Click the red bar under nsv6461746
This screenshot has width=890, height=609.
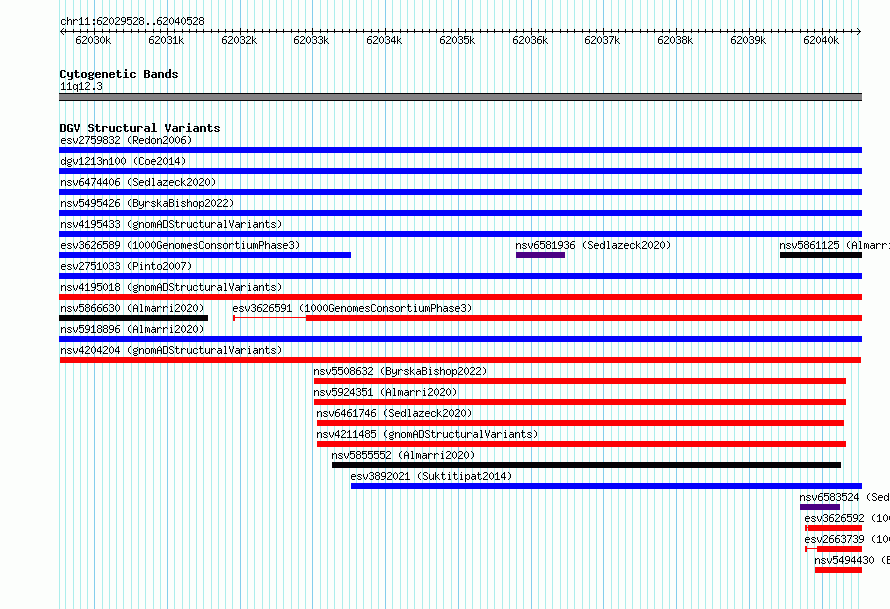[580, 423]
